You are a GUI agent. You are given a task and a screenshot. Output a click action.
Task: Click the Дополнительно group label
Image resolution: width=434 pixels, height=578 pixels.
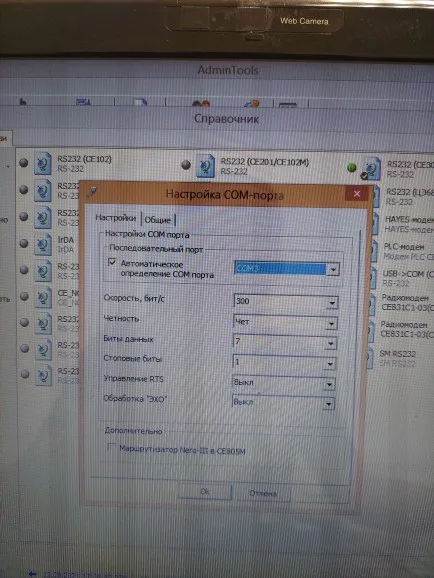click(x=133, y=431)
